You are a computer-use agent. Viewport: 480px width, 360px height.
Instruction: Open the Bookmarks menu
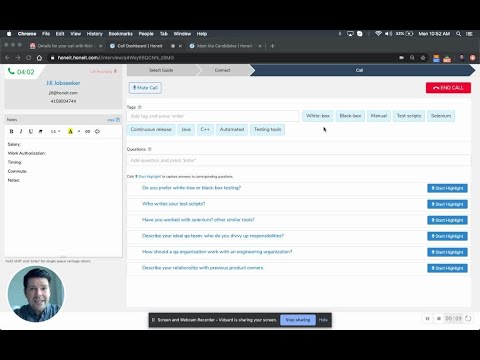click(x=120, y=34)
